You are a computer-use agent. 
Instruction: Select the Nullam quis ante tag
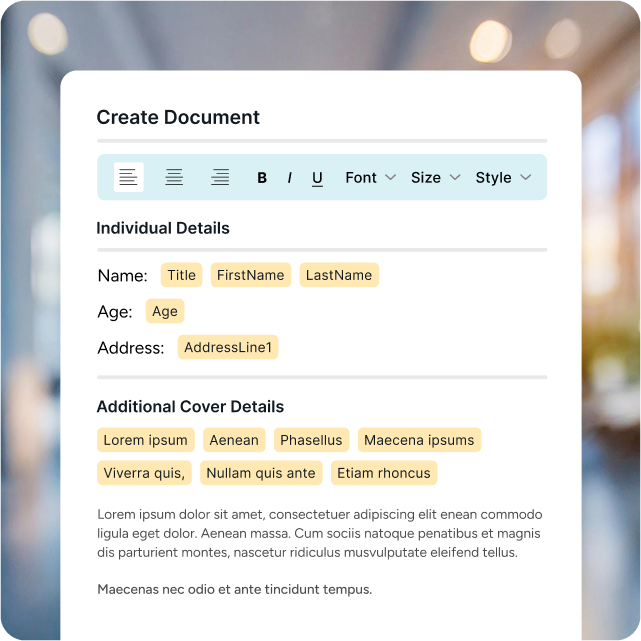[x=261, y=473]
